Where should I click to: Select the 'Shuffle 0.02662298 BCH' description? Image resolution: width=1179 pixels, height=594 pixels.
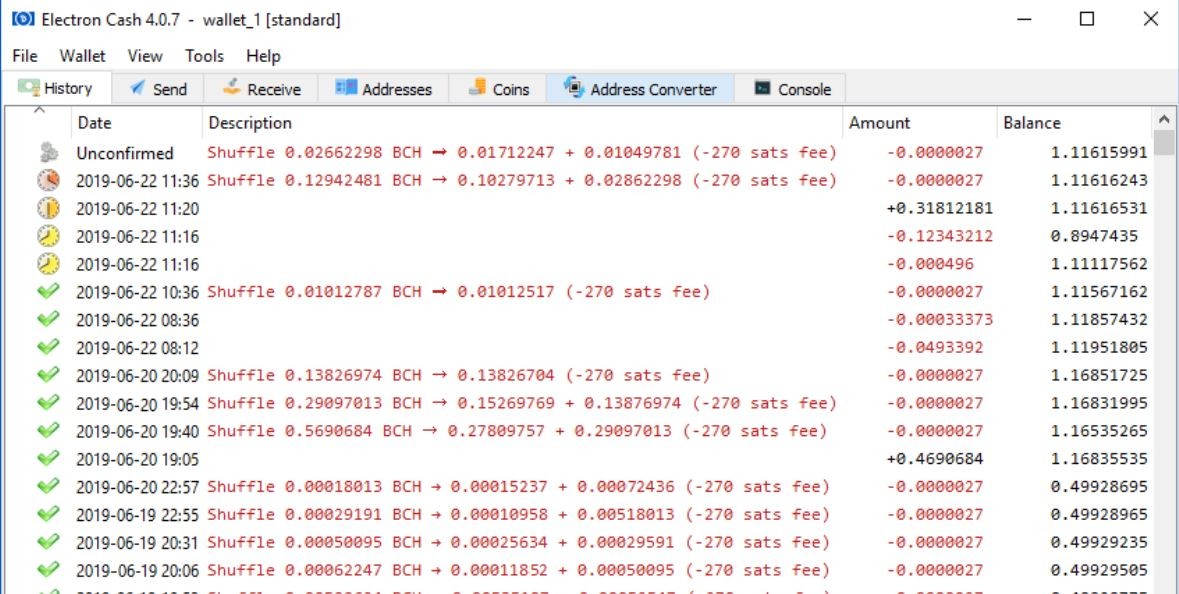pos(522,153)
